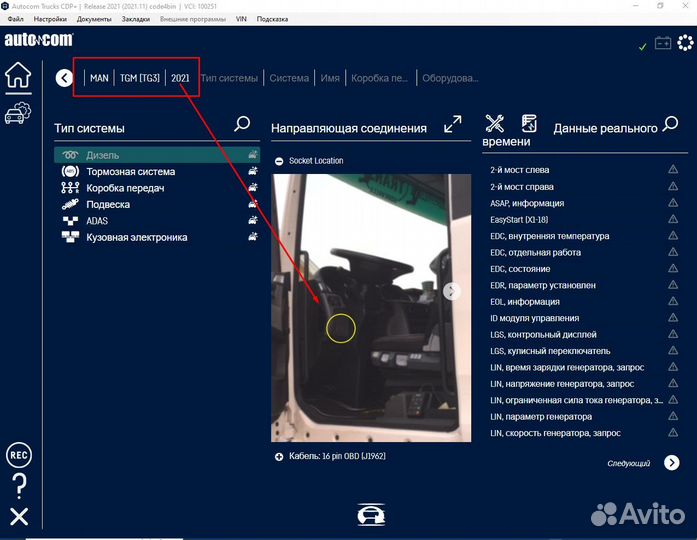Open the Настройки menu

tap(50, 19)
